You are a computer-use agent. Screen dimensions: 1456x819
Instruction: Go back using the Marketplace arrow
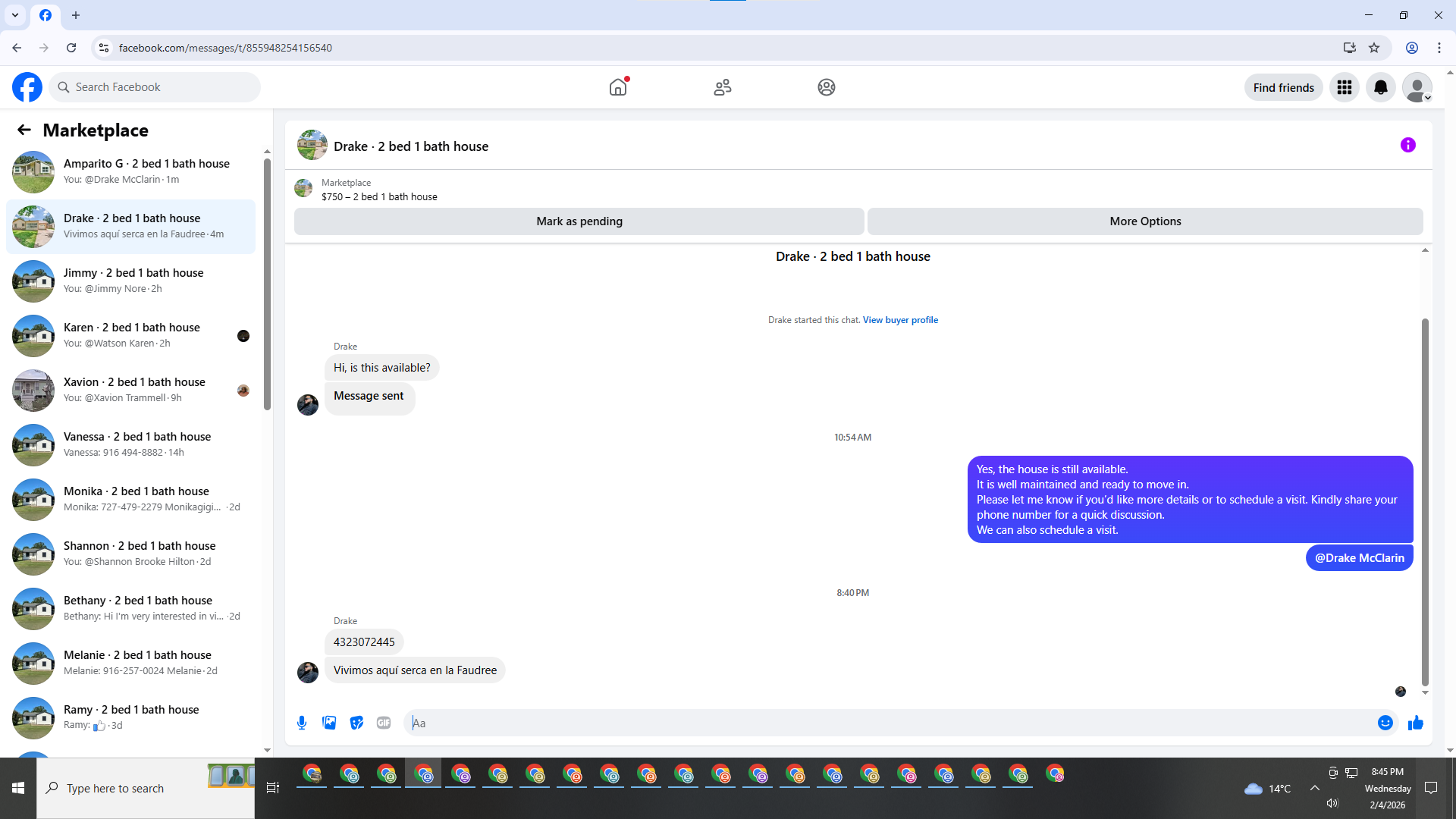[24, 130]
